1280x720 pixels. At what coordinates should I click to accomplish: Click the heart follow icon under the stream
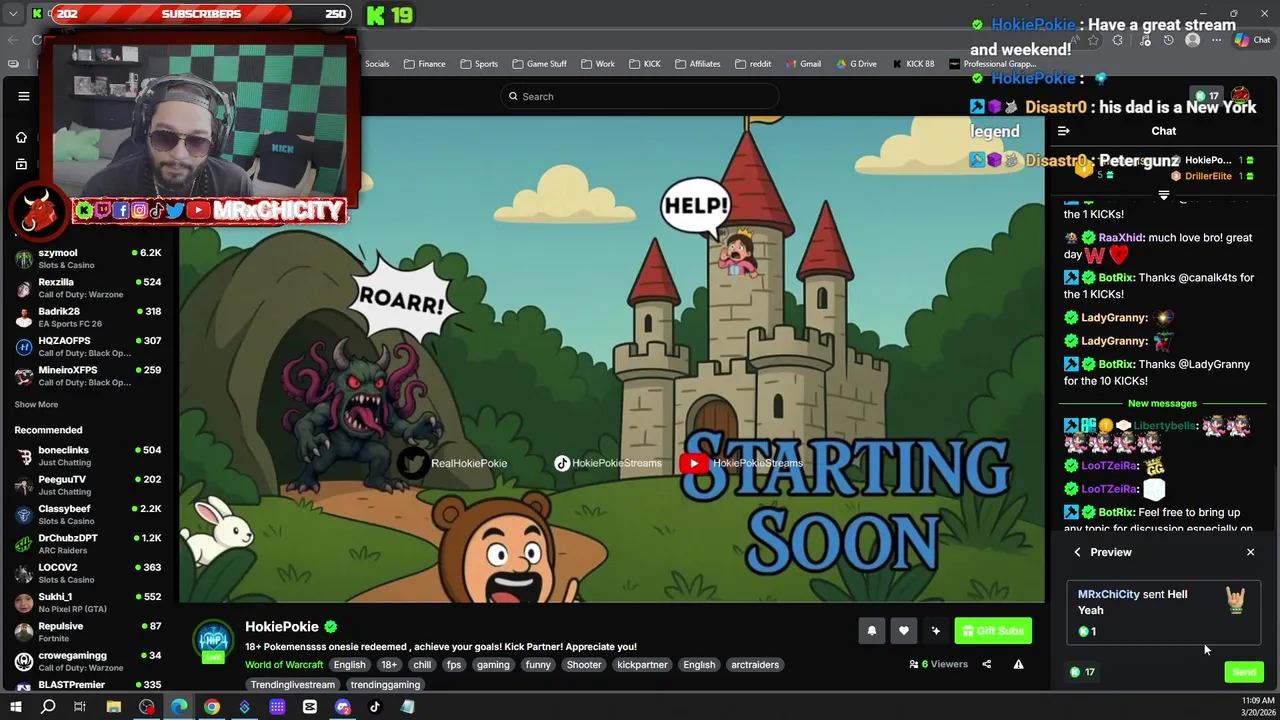pyautogui.click(x=903, y=631)
